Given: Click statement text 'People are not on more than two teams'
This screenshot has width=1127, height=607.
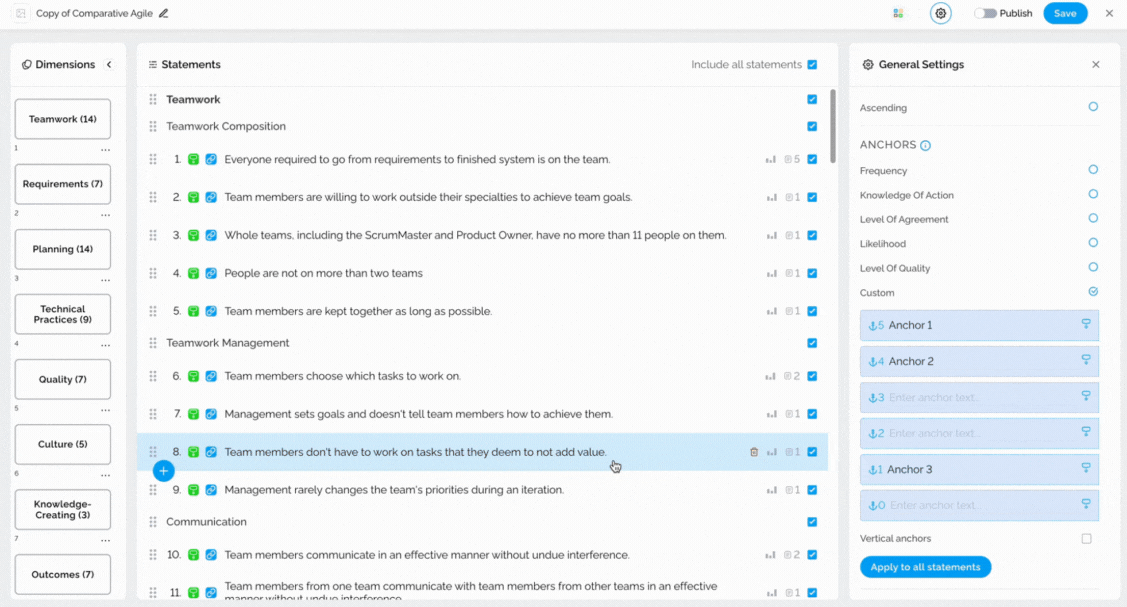Looking at the screenshot, I should point(323,273).
